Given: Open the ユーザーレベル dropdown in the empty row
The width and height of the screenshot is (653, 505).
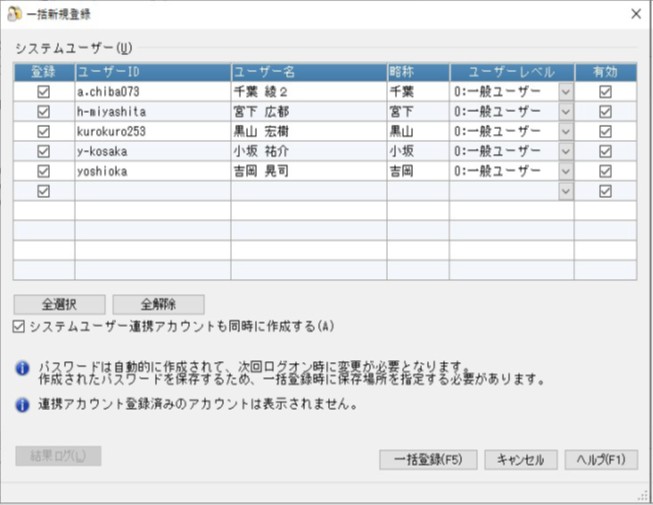Looking at the screenshot, I should click(x=565, y=191).
